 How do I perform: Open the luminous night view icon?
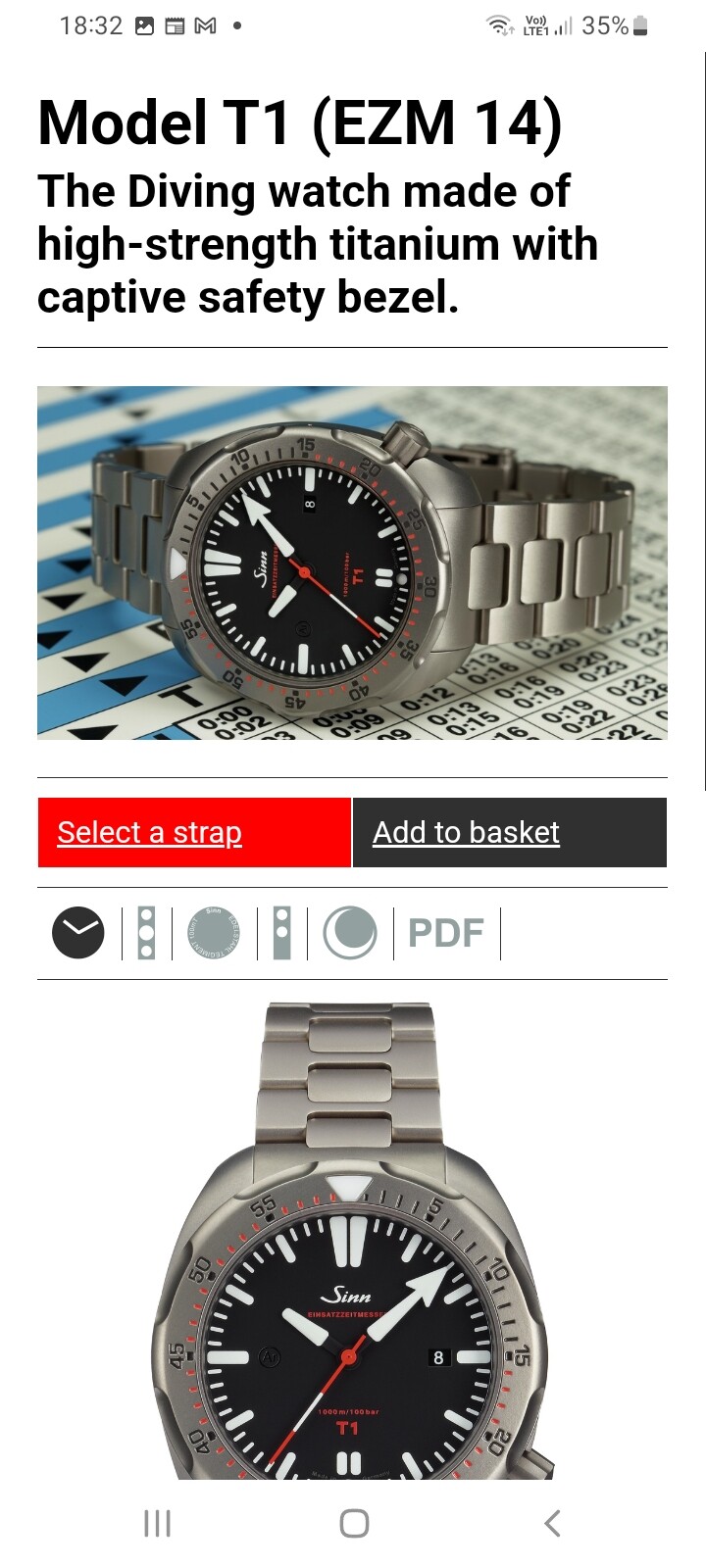point(350,933)
